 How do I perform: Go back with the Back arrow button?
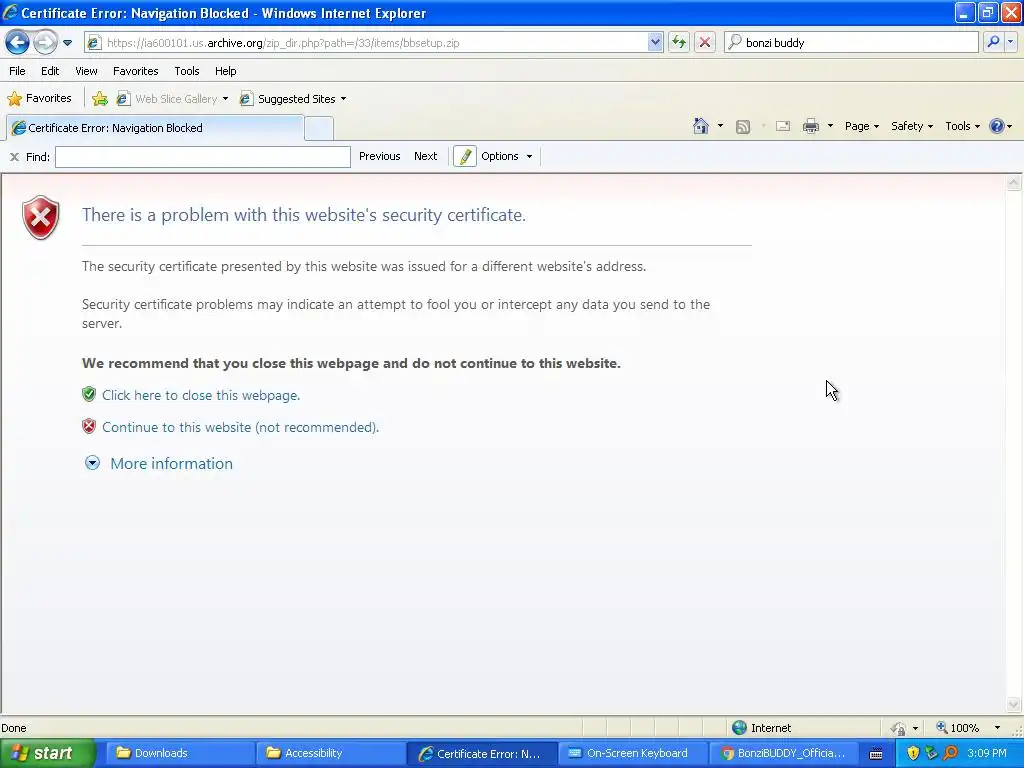coord(18,42)
